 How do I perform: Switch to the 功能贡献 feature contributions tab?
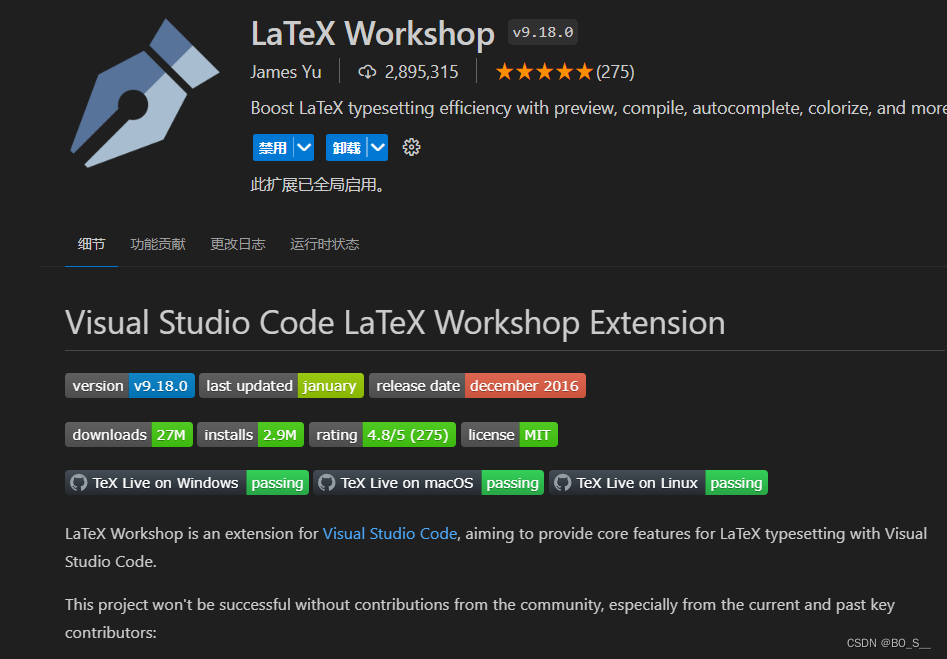158,244
